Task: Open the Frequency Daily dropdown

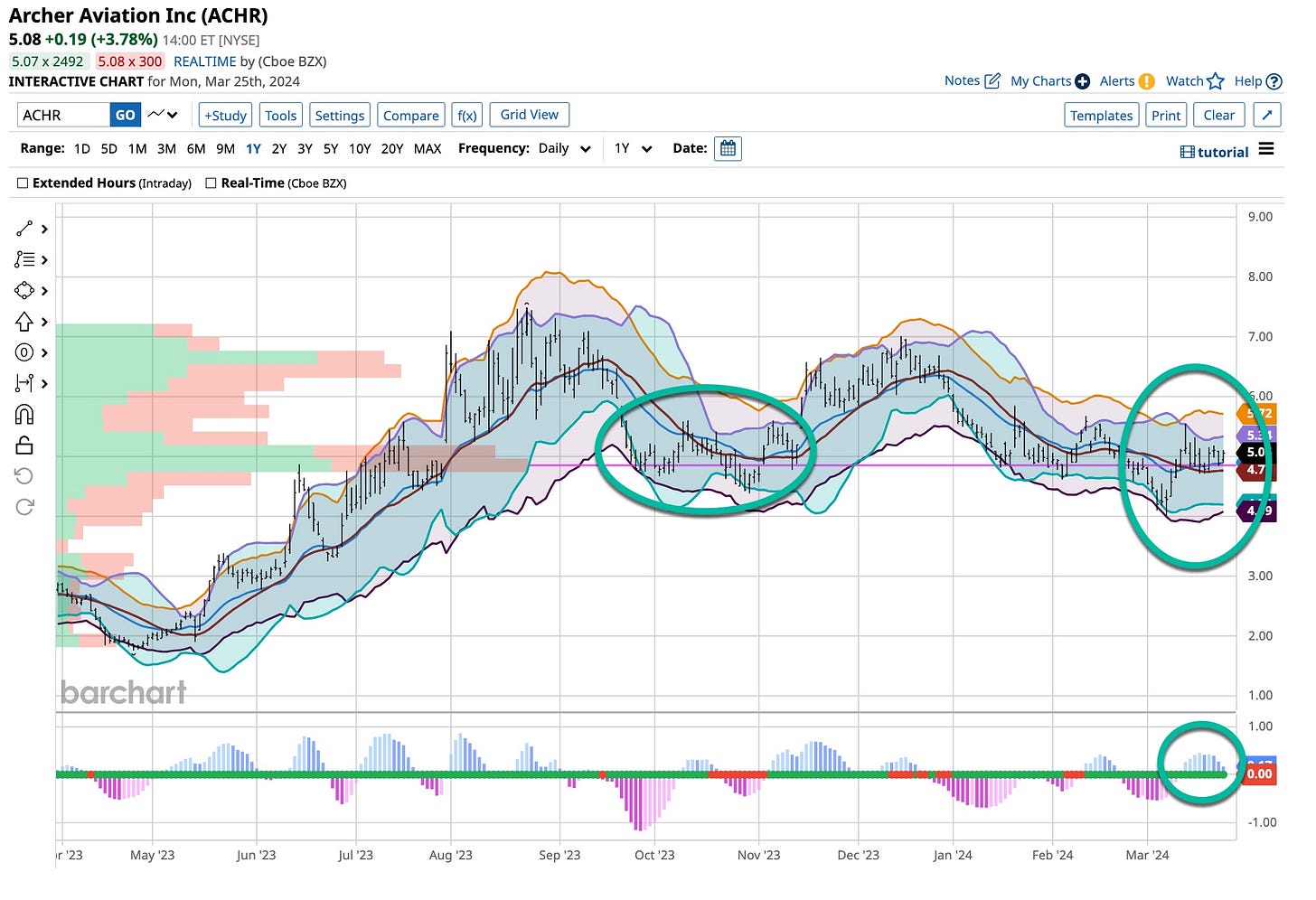Action: (x=565, y=148)
